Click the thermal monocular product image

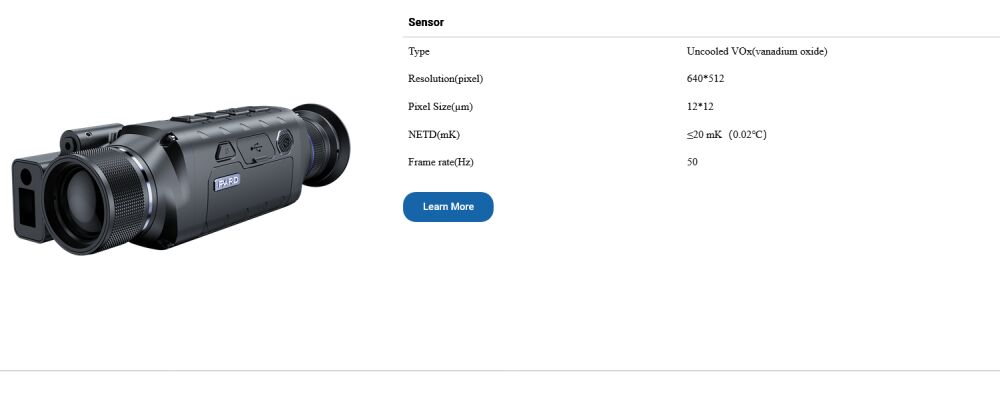click(x=180, y=175)
